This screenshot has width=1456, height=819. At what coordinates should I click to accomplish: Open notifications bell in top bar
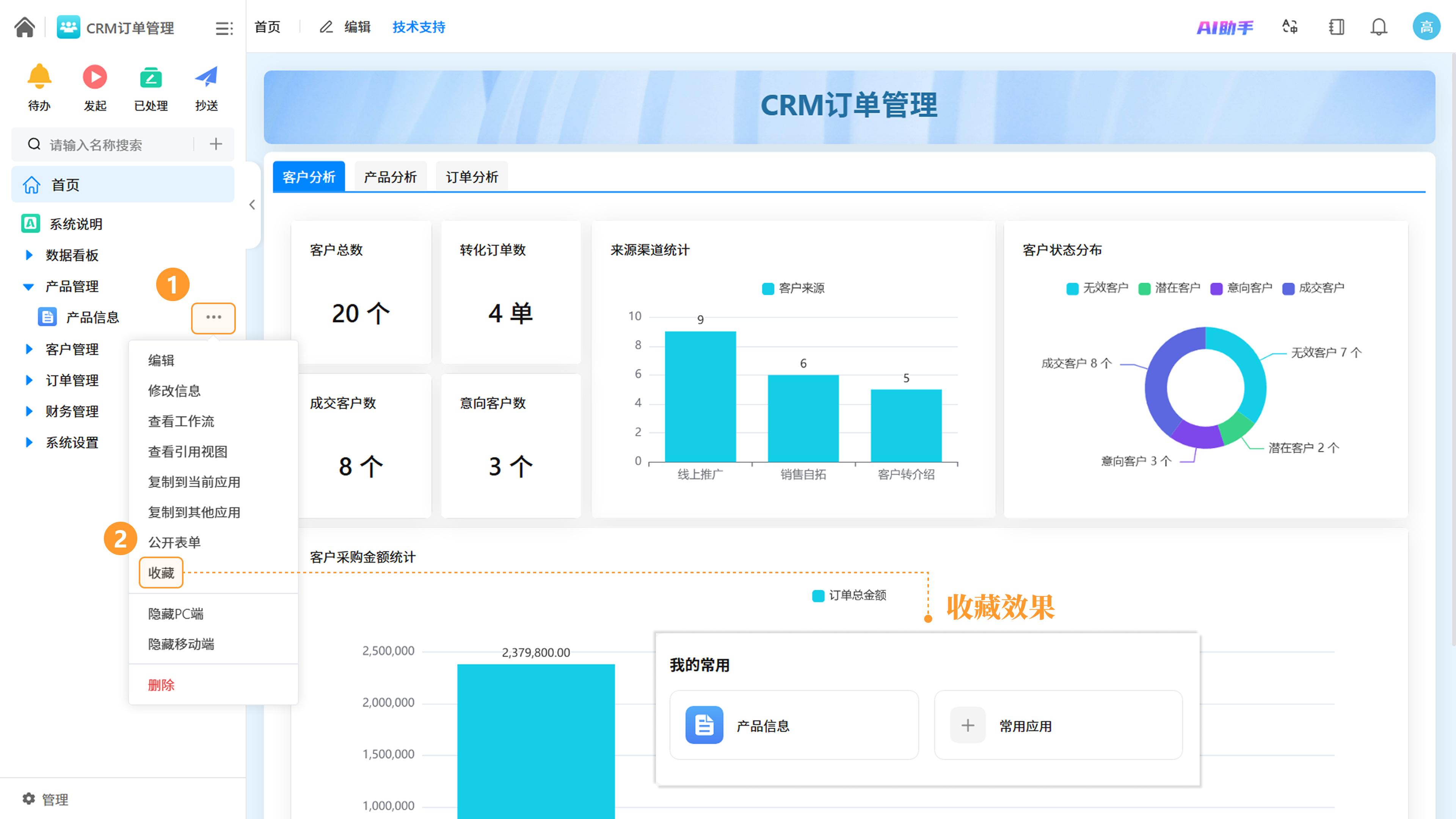[1379, 27]
